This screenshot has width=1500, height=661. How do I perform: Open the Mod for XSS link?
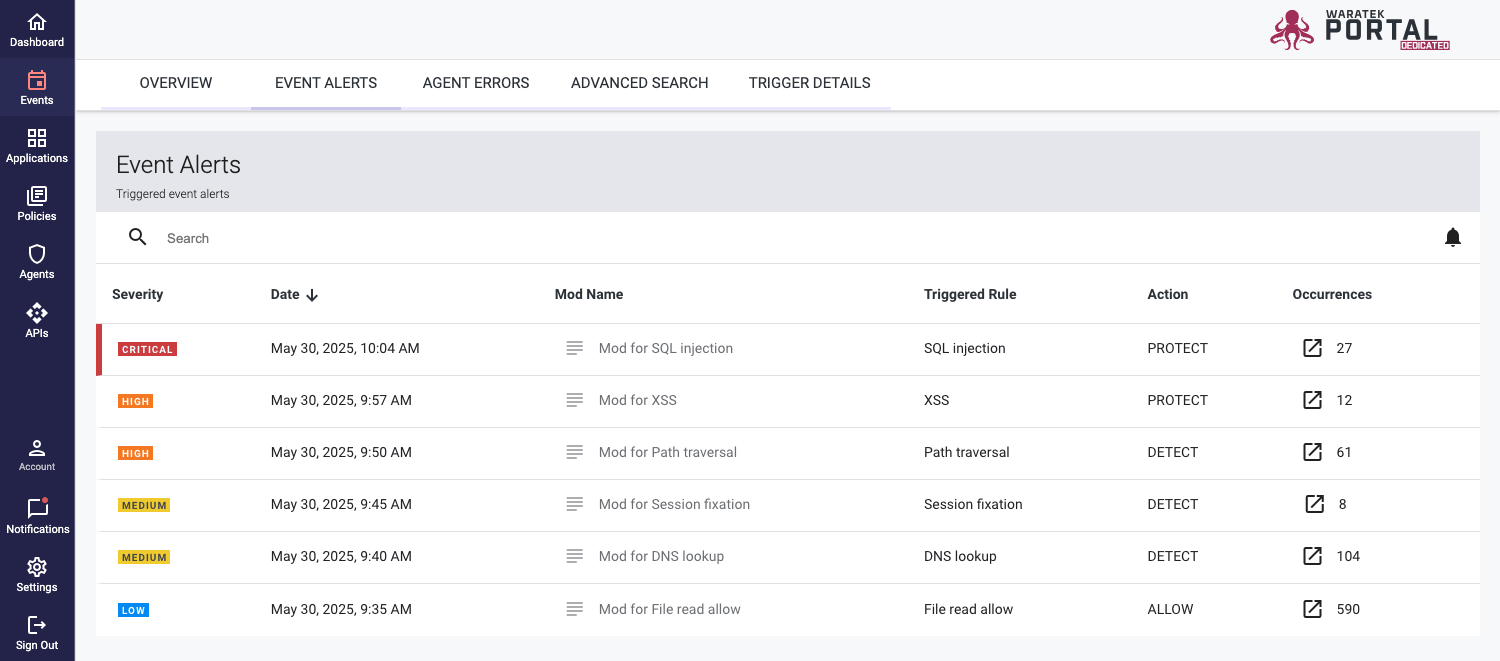tap(638, 400)
